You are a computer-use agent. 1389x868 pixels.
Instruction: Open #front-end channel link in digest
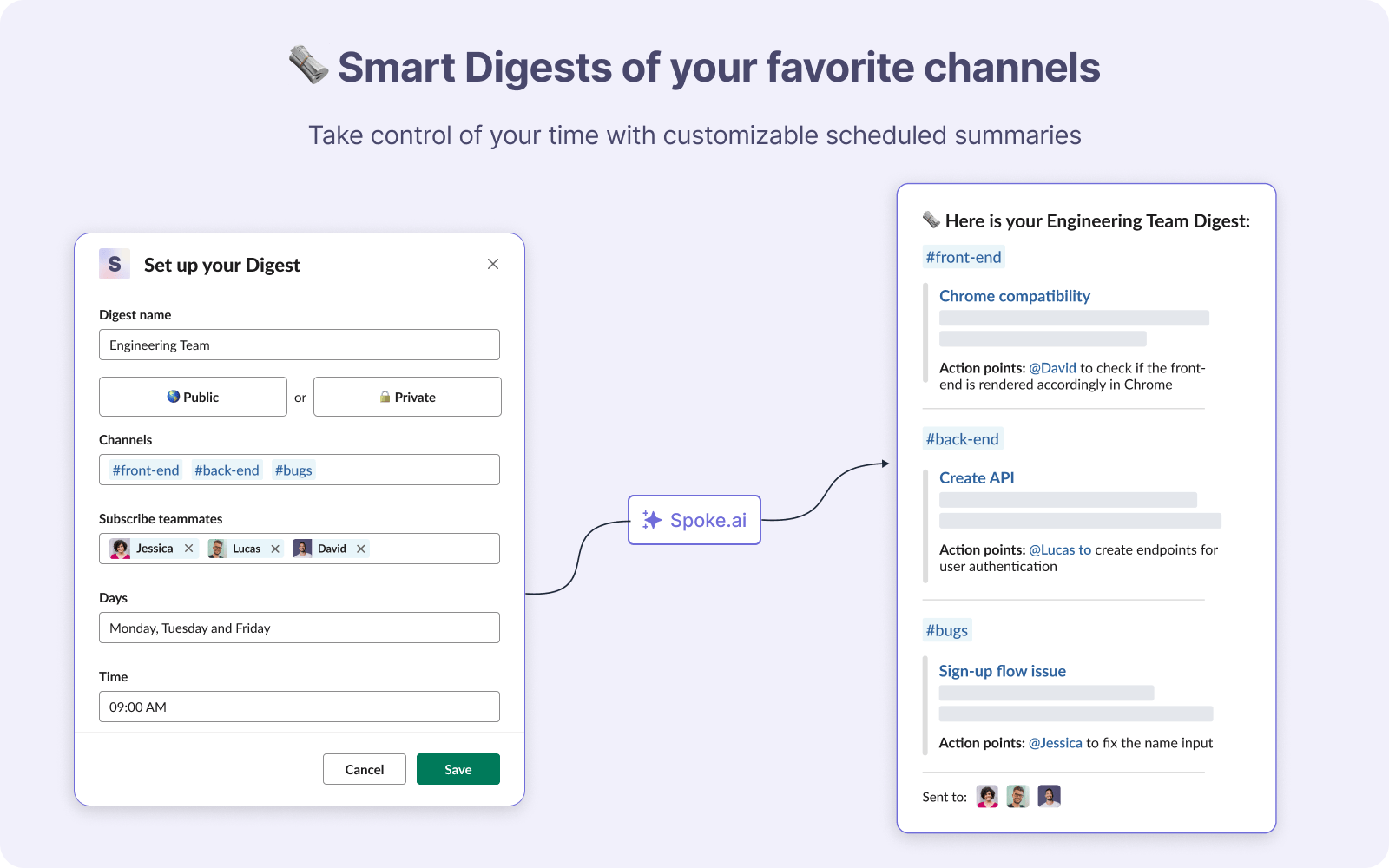(x=964, y=257)
